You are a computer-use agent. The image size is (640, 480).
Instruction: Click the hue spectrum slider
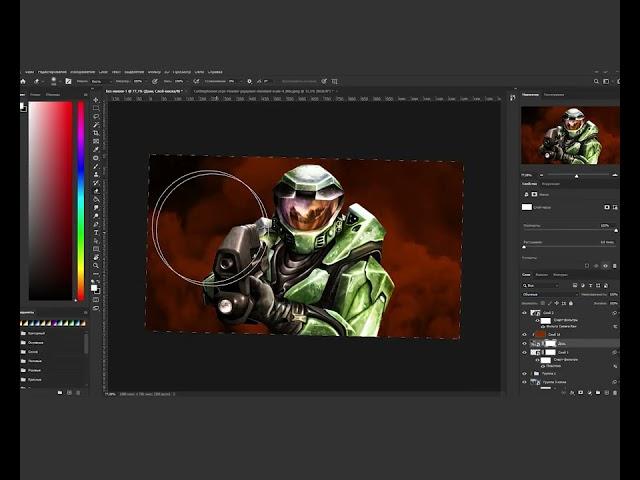click(x=81, y=201)
